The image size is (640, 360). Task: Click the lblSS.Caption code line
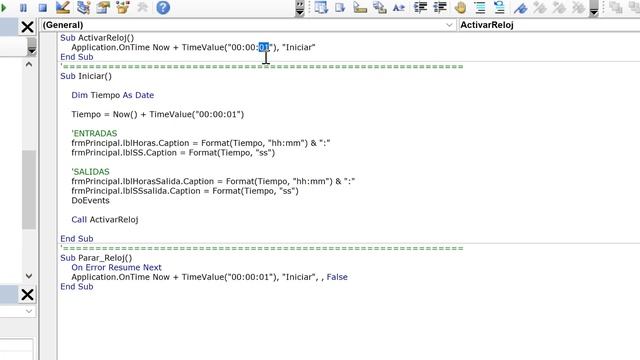(173, 153)
